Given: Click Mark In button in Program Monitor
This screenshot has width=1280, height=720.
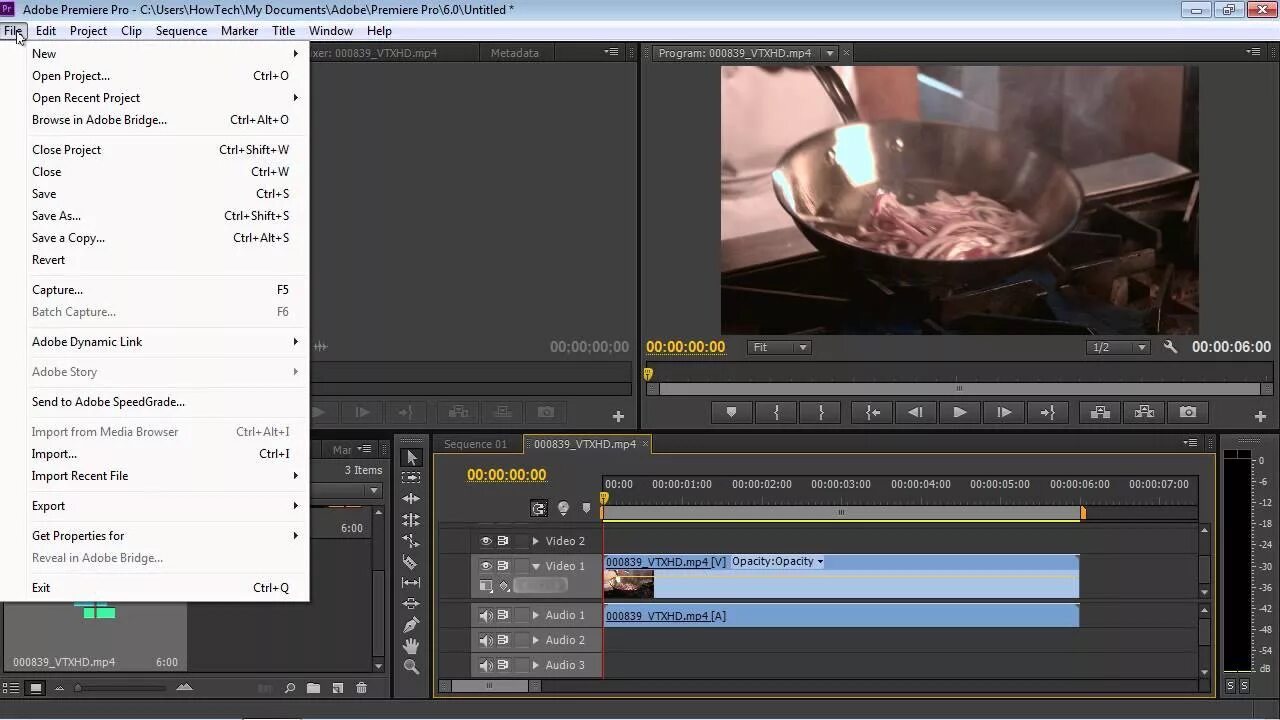Looking at the screenshot, I should tap(776, 412).
